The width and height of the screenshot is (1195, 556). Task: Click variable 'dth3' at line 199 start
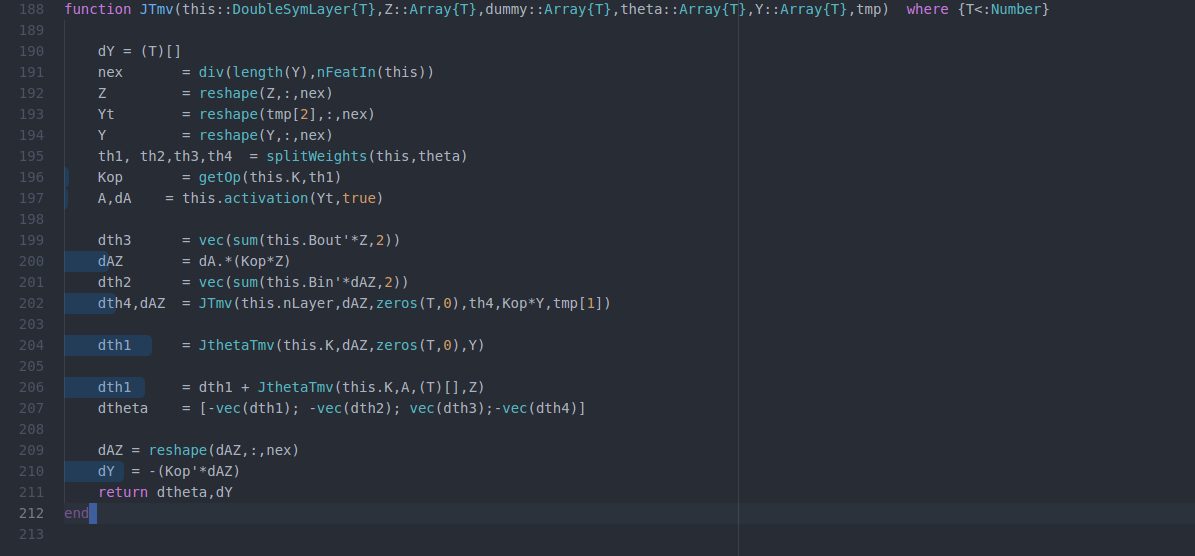[x=114, y=240]
